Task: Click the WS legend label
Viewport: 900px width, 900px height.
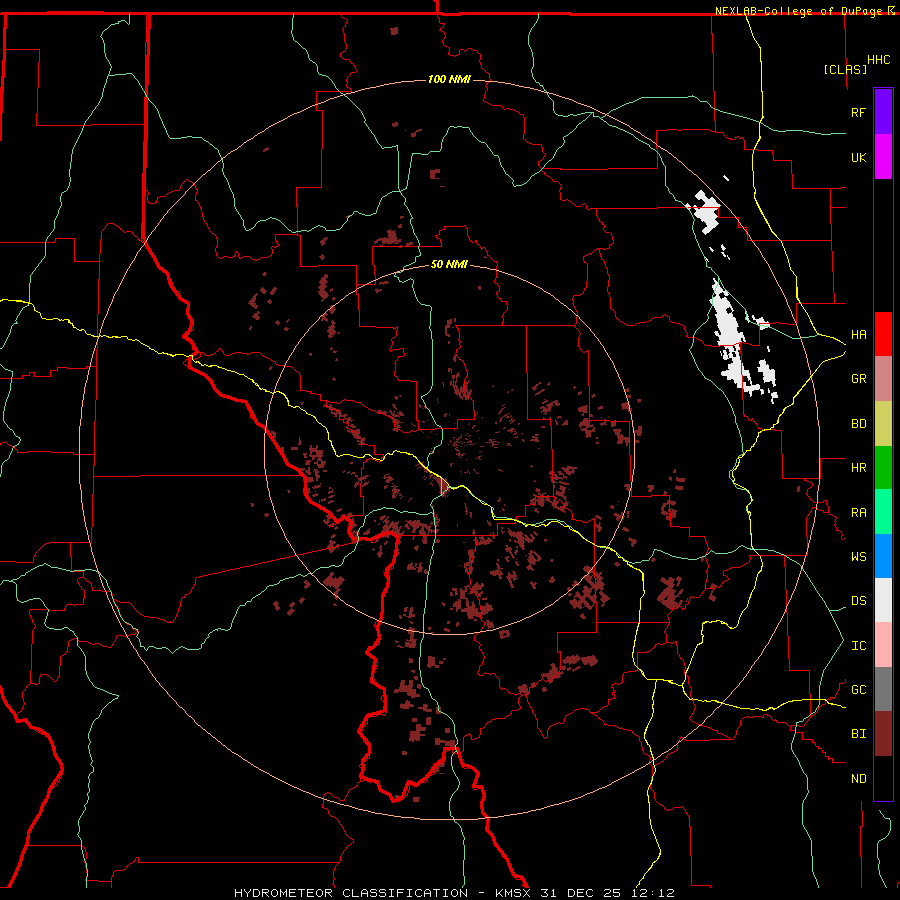Action: click(859, 556)
